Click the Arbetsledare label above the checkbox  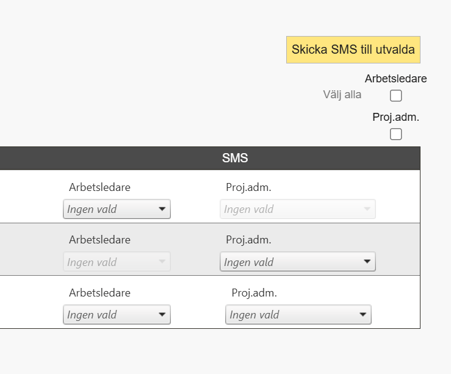pyautogui.click(x=396, y=79)
